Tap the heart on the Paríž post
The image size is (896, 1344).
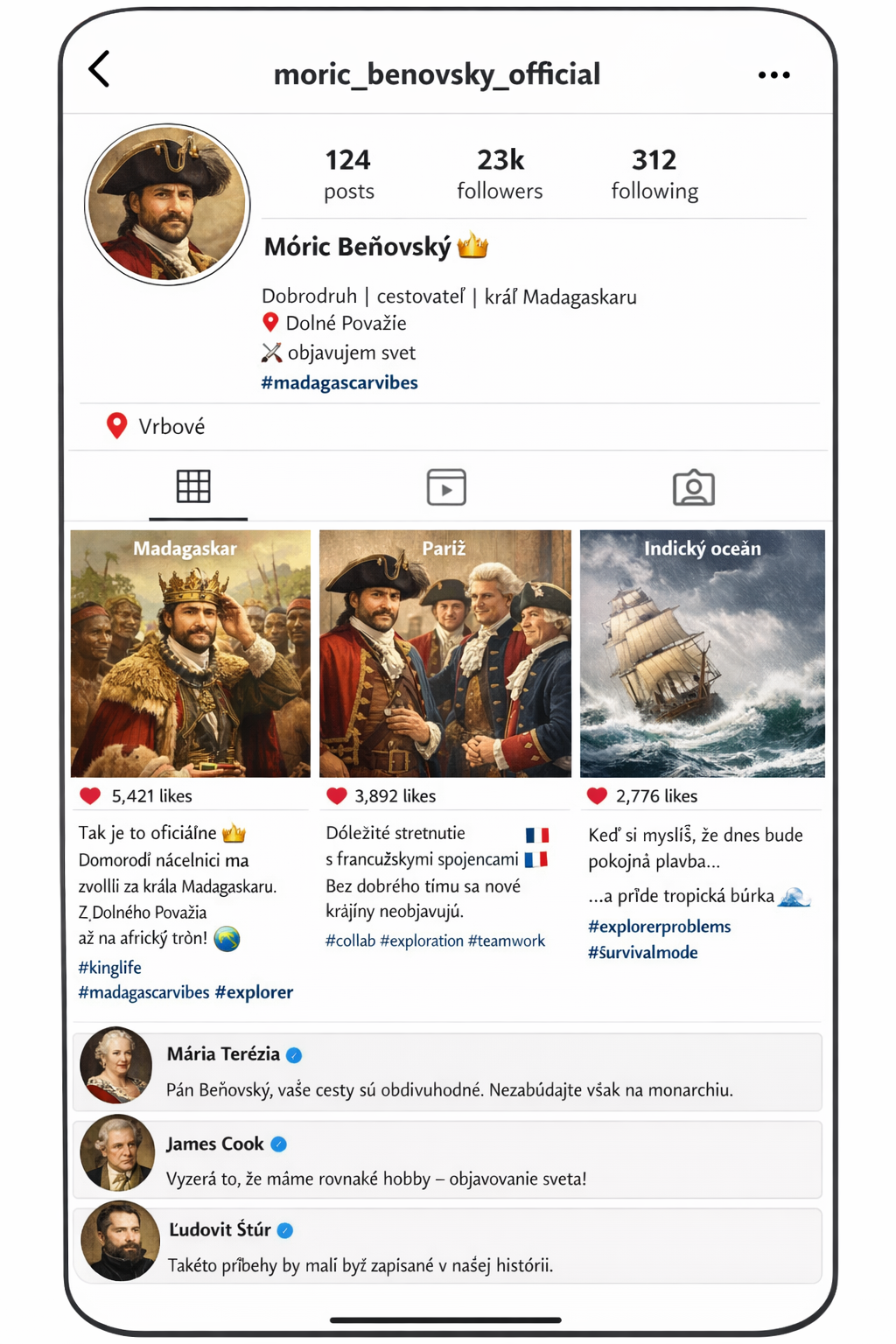tap(337, 796)
